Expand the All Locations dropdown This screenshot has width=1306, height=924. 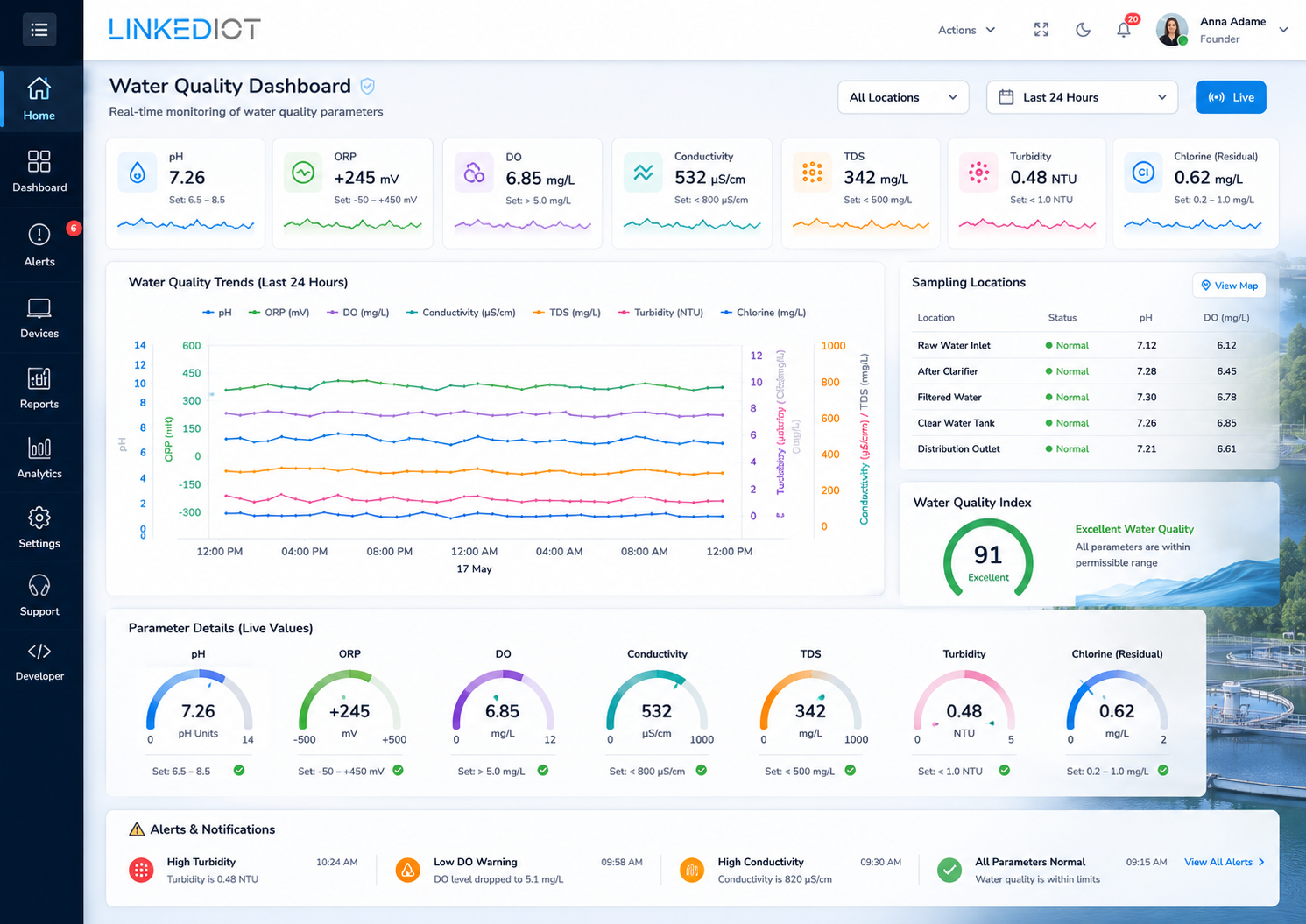(x=903, y=97)
